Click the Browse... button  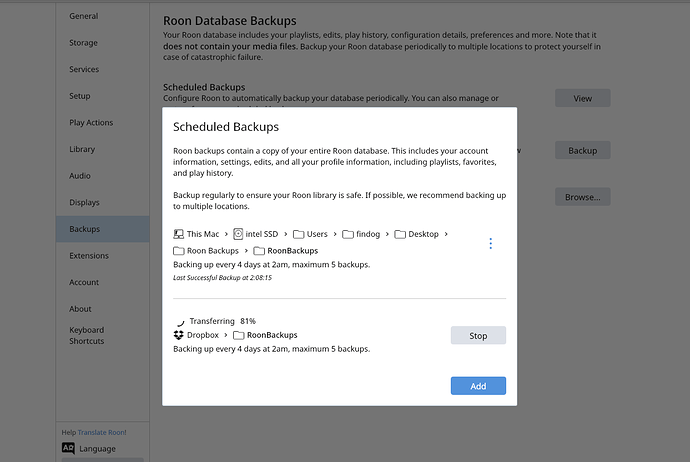click(x=582, y=197)
